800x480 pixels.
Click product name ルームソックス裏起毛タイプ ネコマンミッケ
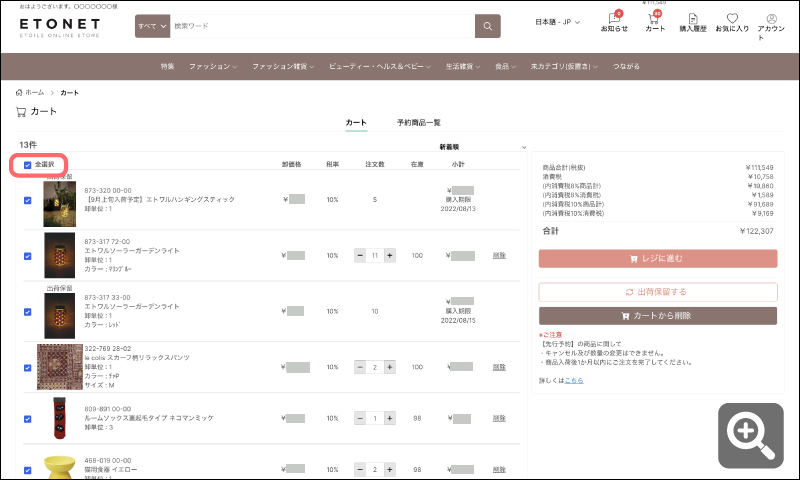tap(149, 418)
